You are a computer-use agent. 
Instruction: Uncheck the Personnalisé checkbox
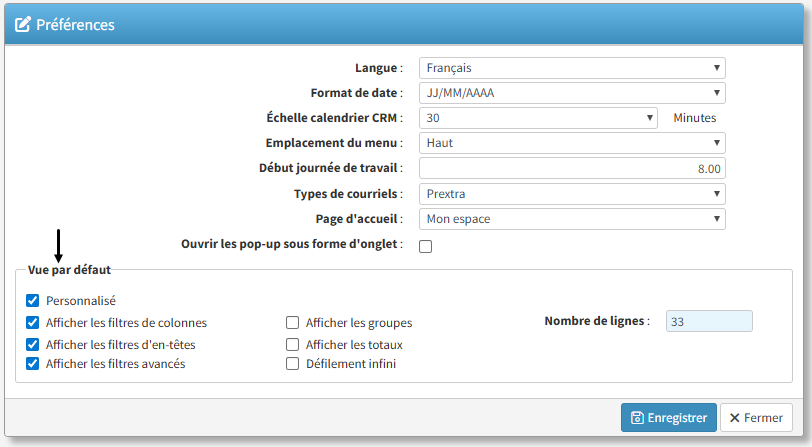coord(33,300)
